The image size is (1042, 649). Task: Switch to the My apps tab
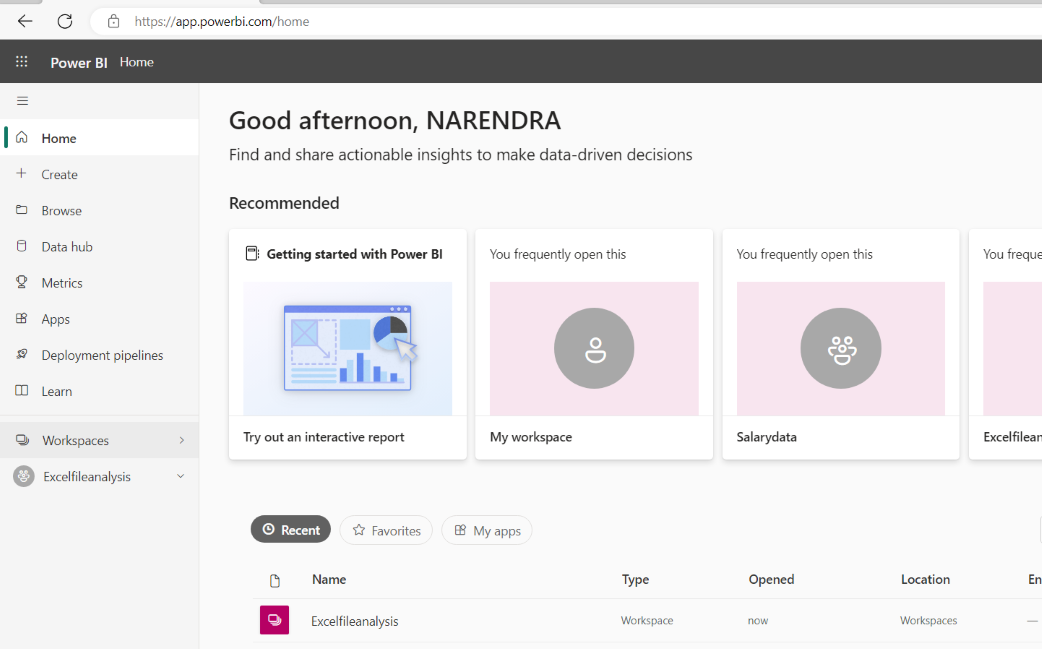pyautogui.click(x=487, y=530)
